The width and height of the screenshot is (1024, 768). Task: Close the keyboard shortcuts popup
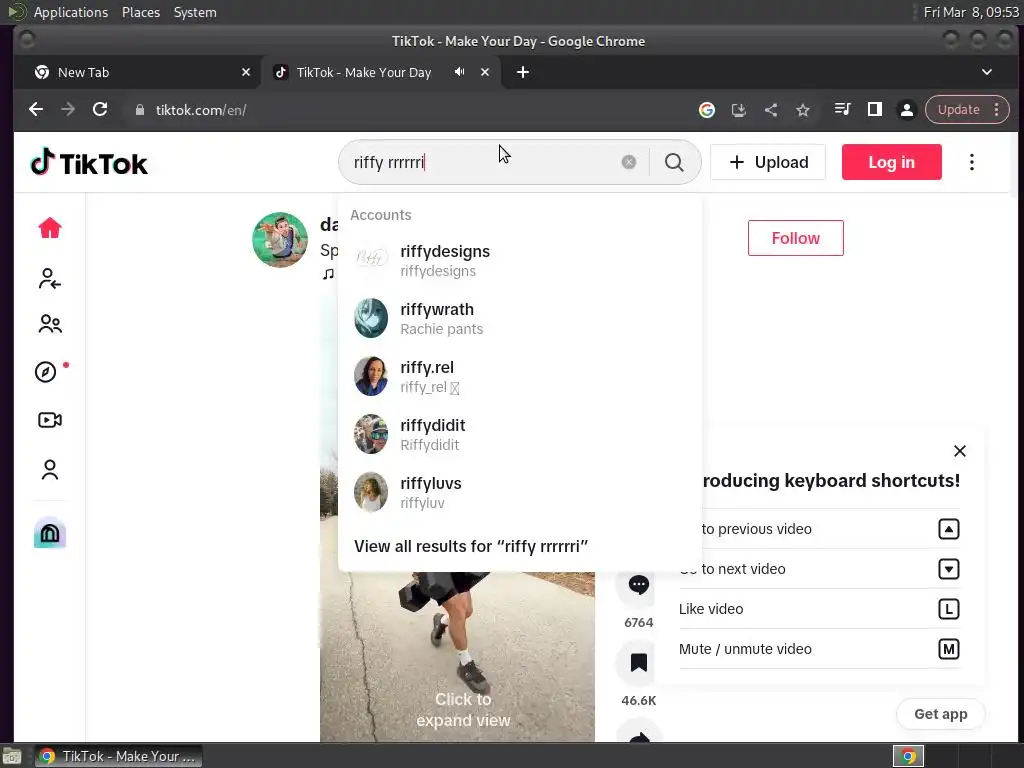pos(959,451)
